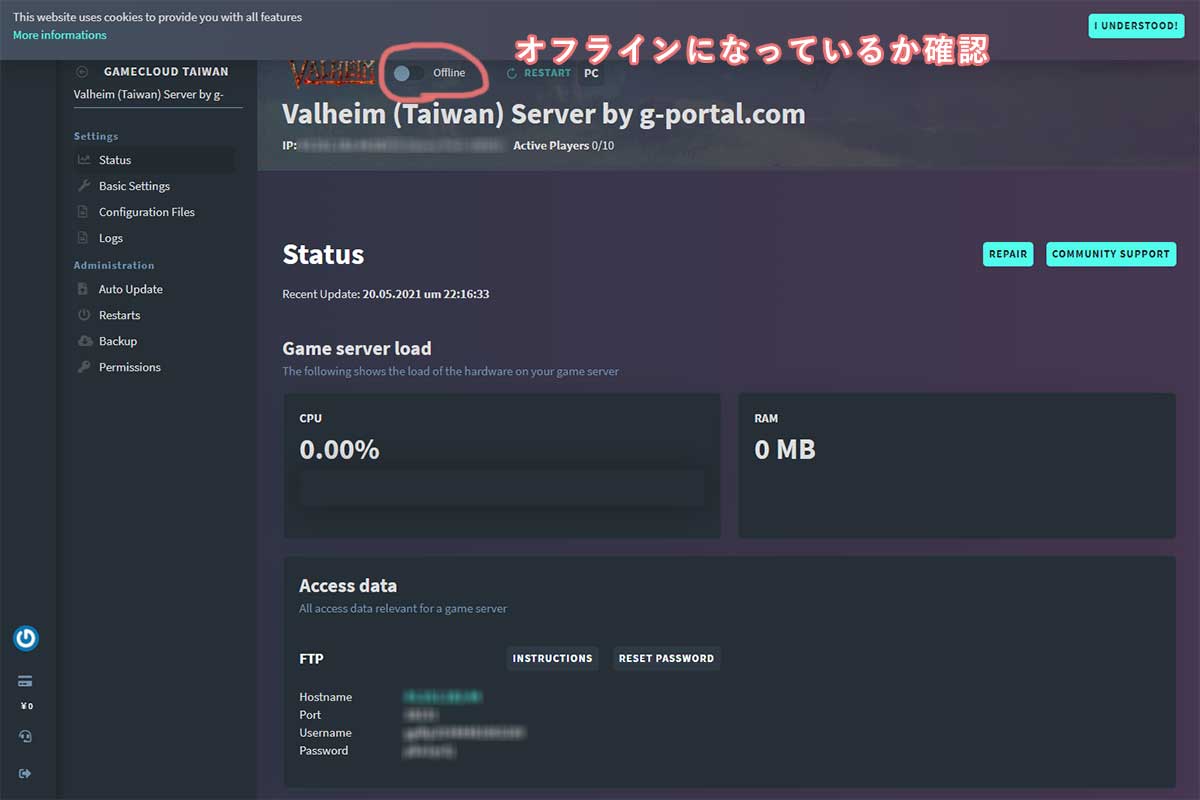
Task: Click the credit card billing icon
Action: coord(26,681)
